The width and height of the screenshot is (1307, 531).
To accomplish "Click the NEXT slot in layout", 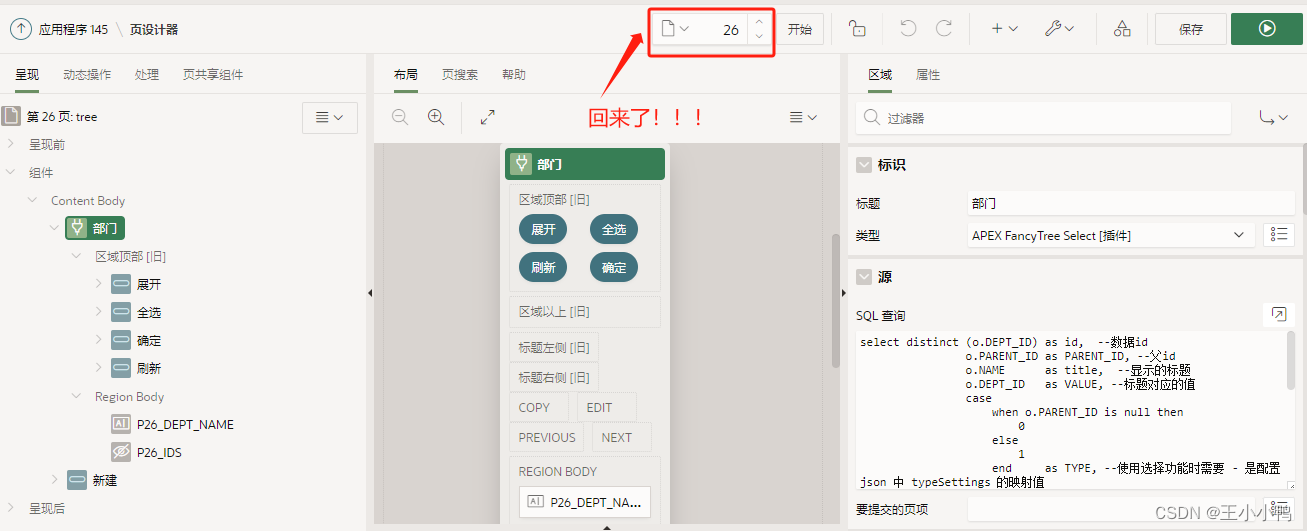I will tap(622, 437).
